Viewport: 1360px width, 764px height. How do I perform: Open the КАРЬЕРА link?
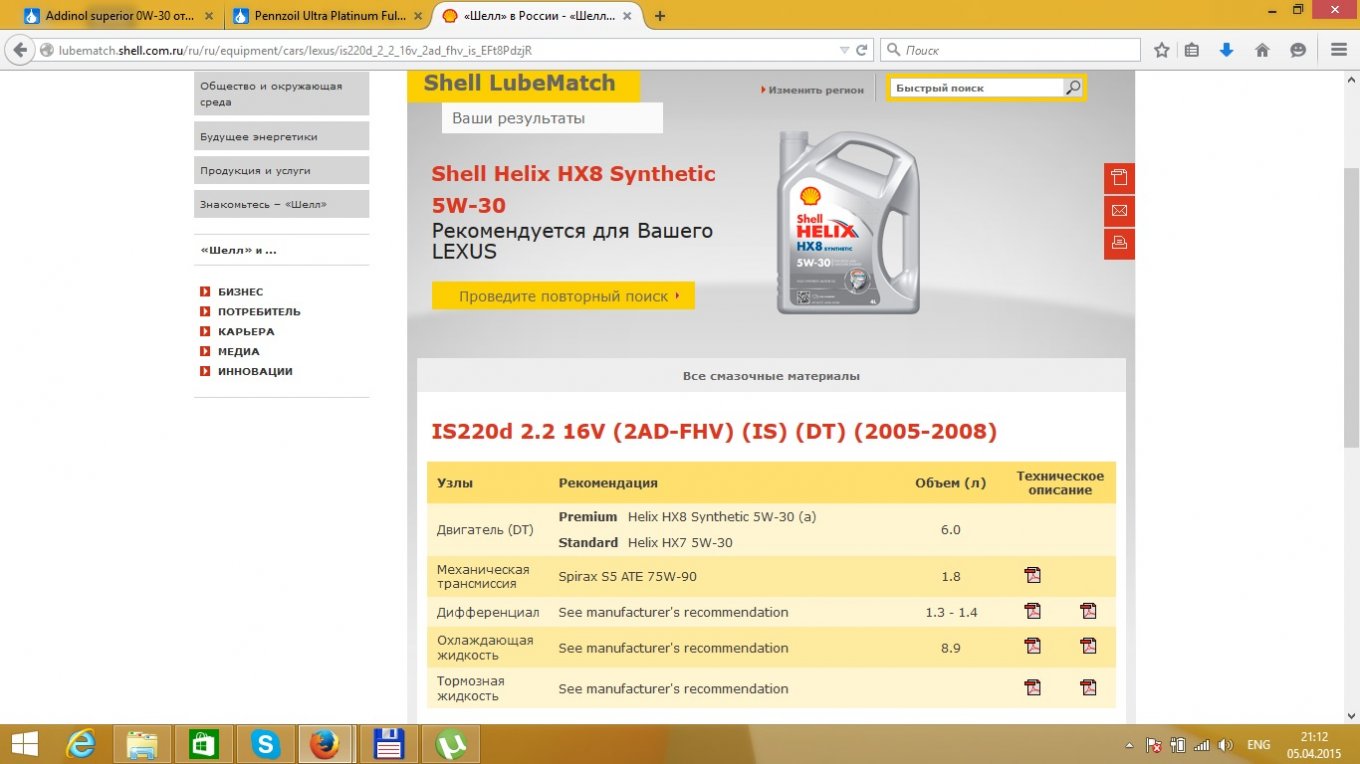tap(246, 332)
